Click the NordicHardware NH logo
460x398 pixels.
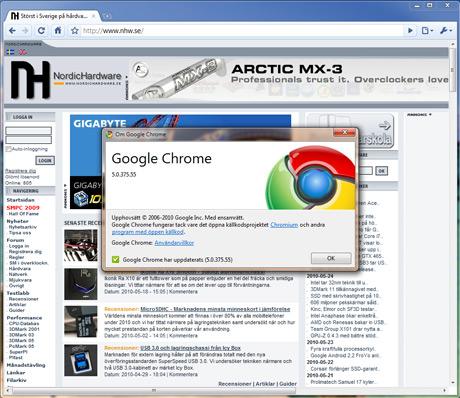pos(31,80)
